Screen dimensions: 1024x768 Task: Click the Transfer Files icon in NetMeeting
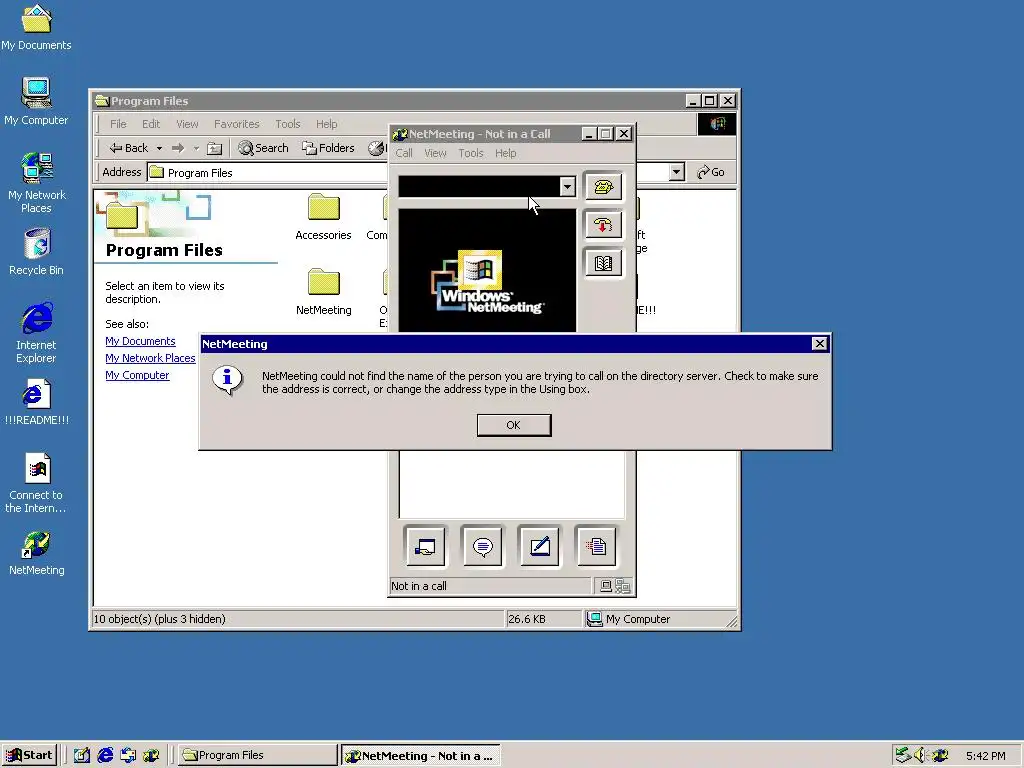pos(596,547)
